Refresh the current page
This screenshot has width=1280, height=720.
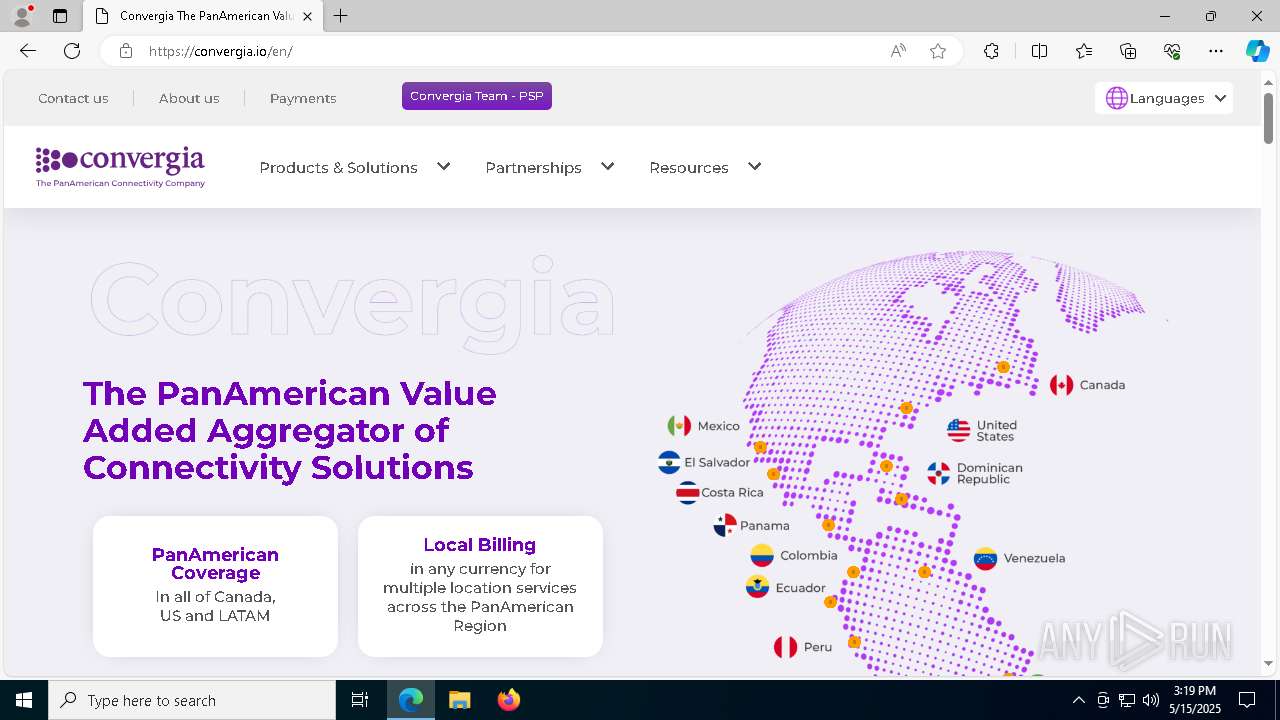click(72, 51)
